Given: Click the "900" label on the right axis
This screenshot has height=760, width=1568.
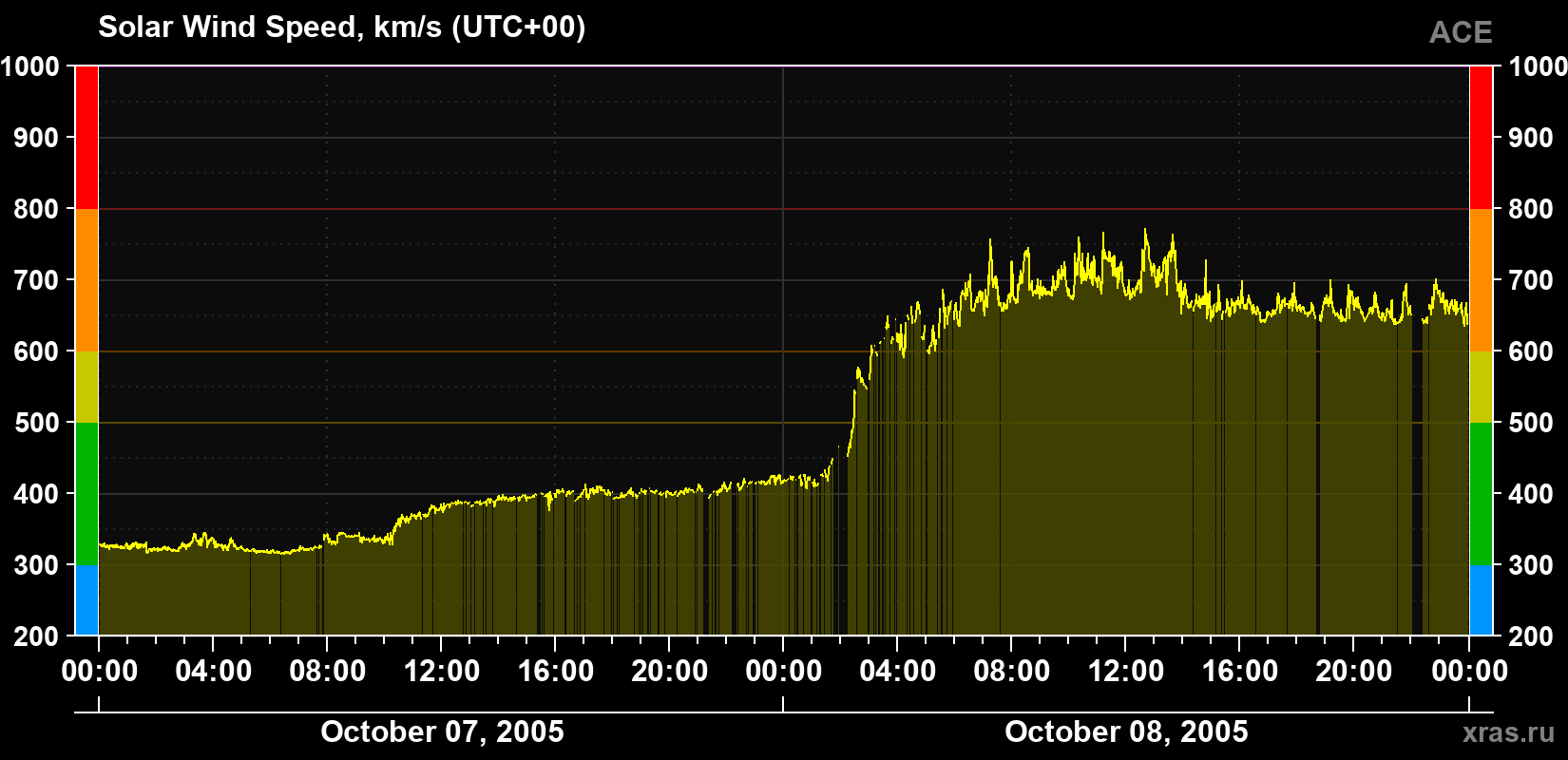Looking at the screenshot, I should 1531,138.
